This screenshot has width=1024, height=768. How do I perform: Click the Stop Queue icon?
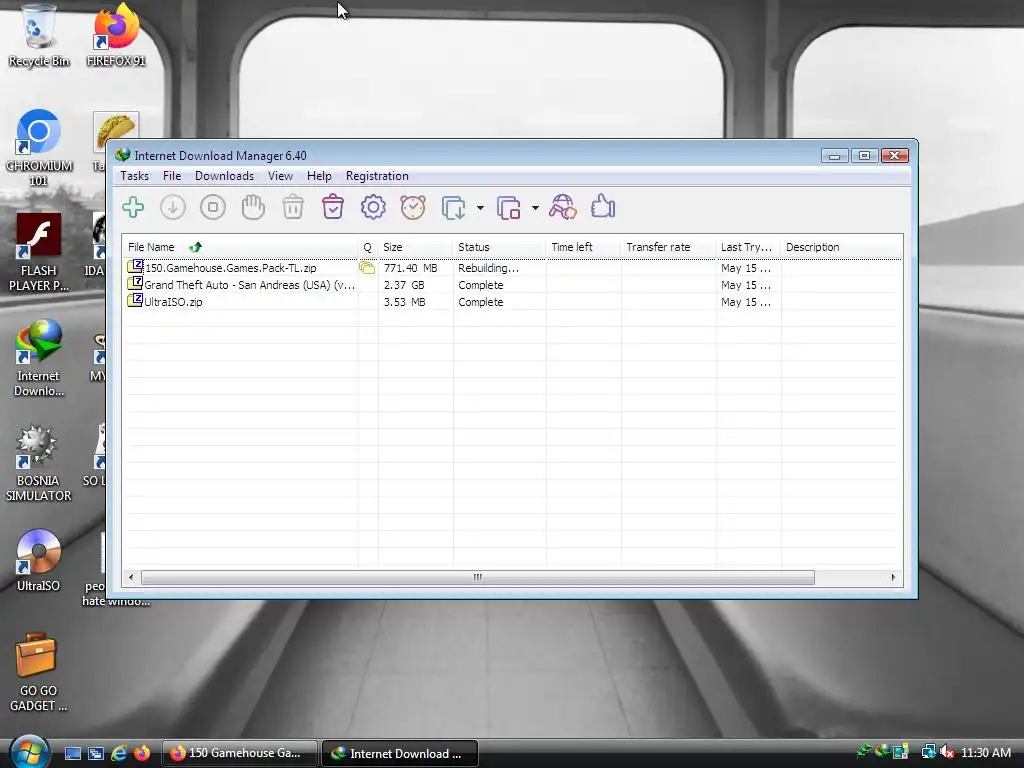tap(509, 208)
